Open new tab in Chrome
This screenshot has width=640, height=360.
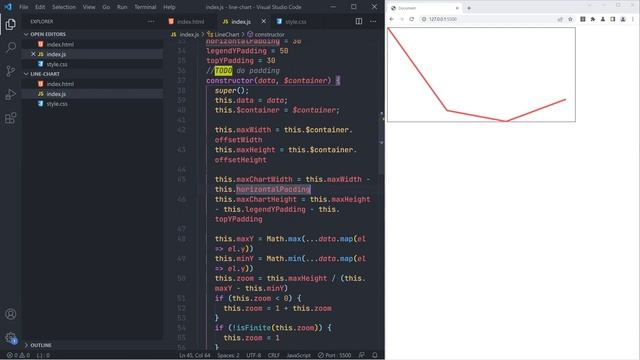[469, 8]
